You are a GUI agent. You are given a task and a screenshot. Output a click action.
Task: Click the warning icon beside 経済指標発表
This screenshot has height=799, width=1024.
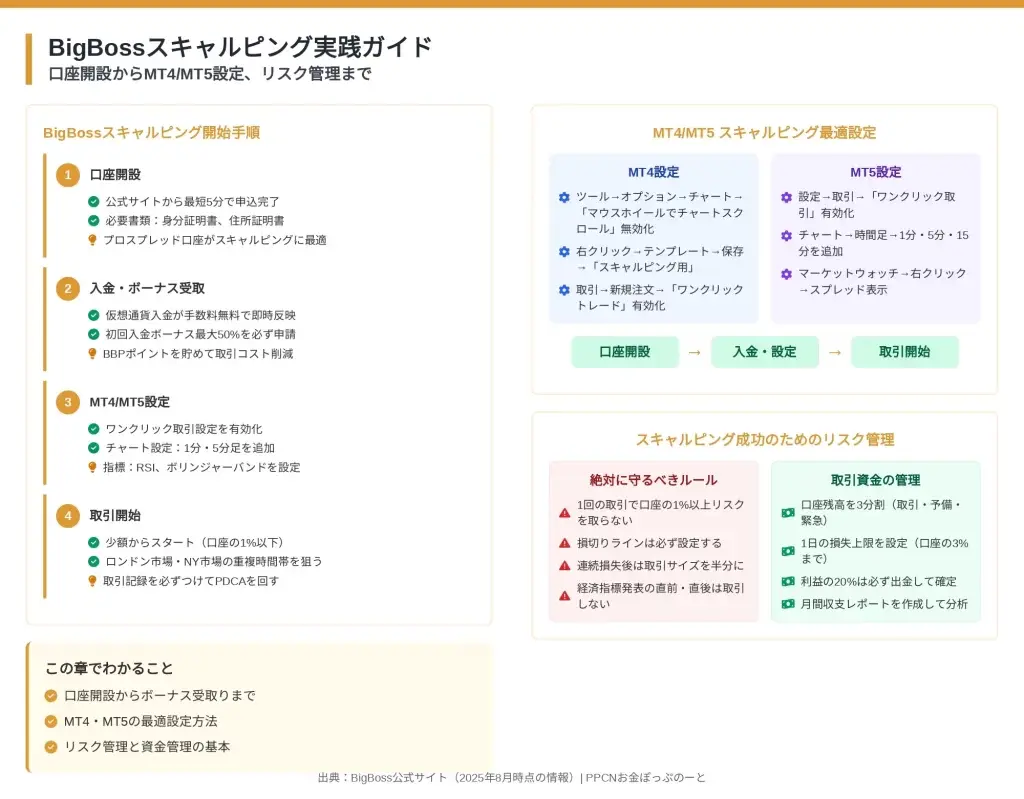click(565, 595)
